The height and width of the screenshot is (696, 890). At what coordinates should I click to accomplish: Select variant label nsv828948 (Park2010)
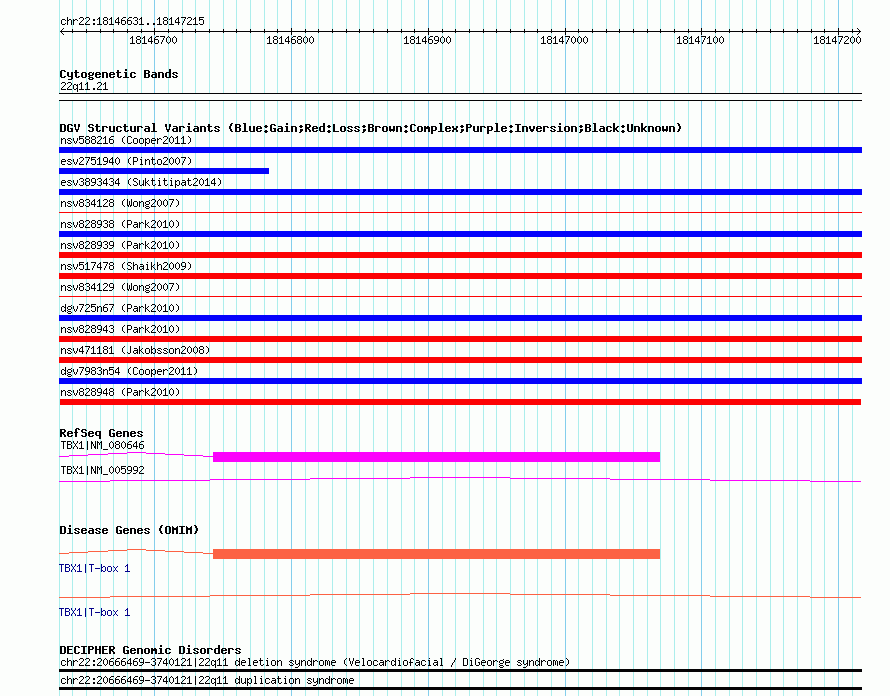(120, 392)
